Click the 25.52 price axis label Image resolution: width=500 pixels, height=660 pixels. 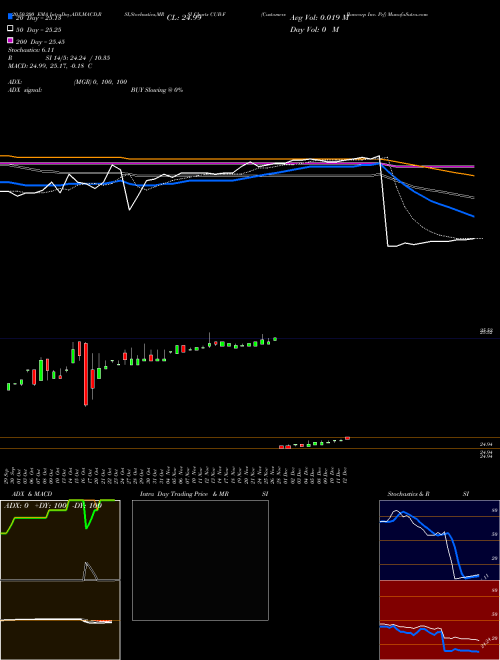[486, 332]
